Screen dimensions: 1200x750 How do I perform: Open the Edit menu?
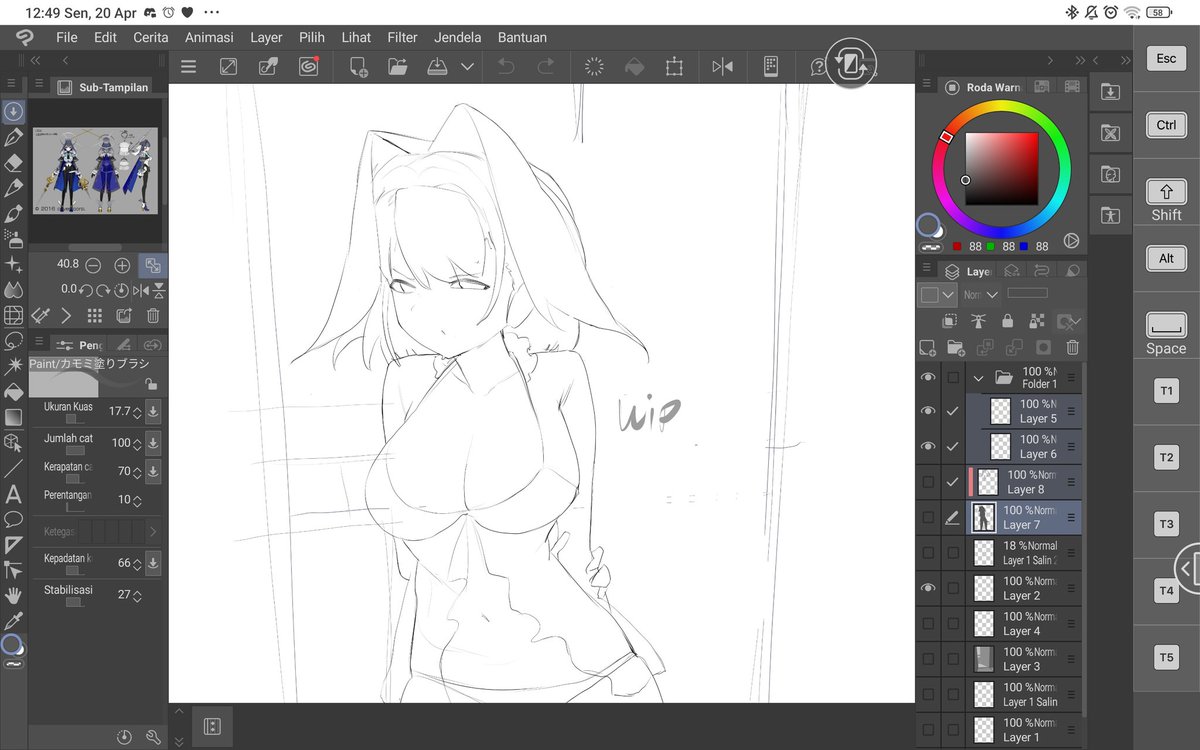point(105,38)
